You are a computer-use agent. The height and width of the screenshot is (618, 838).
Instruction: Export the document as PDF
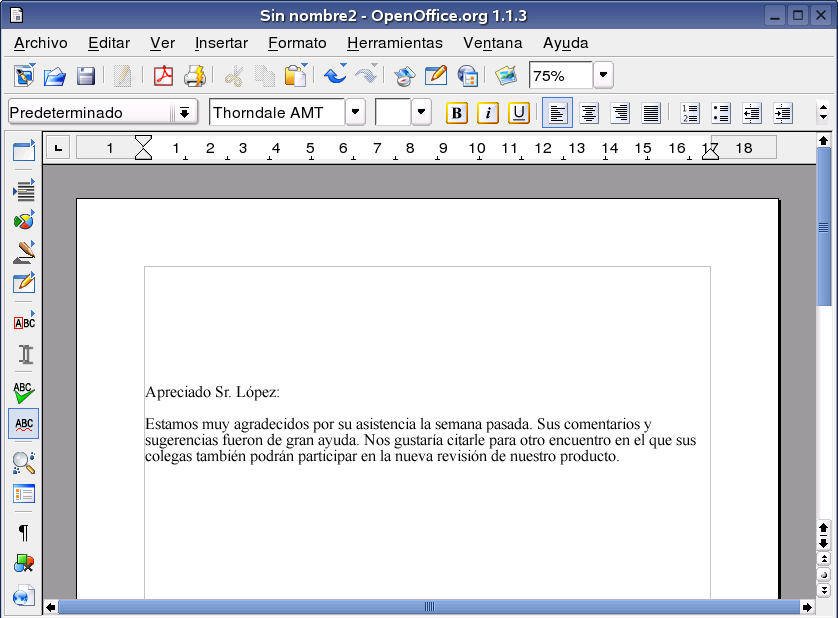163,75
